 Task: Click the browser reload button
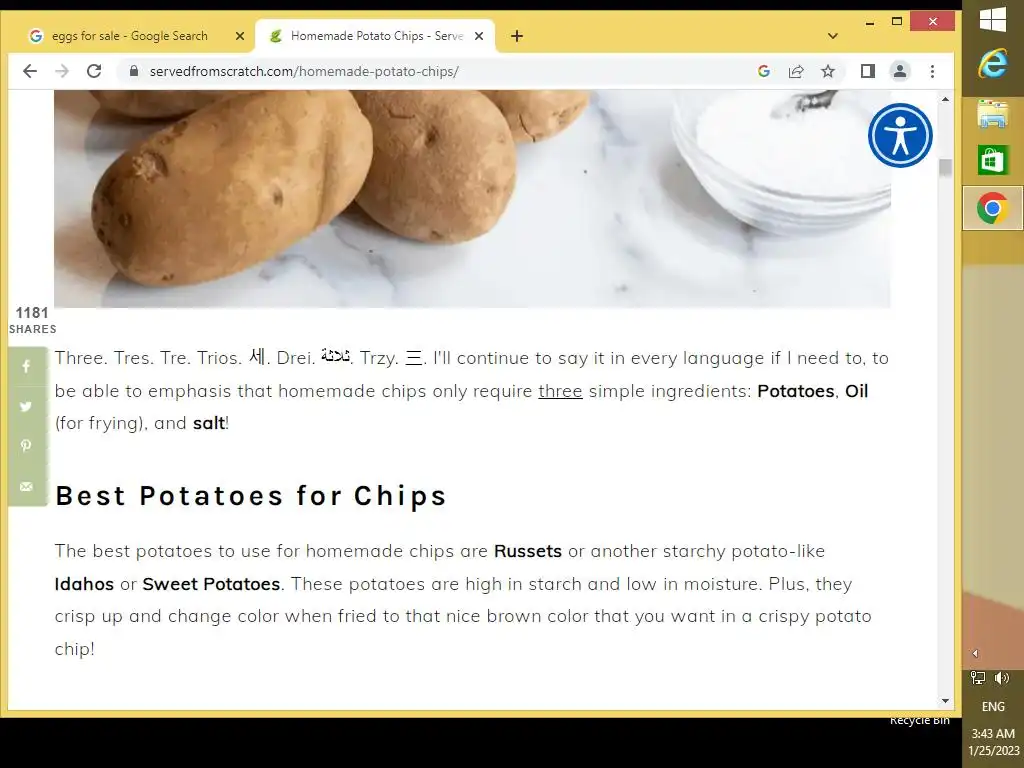pyautogui.click(x=94, y=71)
